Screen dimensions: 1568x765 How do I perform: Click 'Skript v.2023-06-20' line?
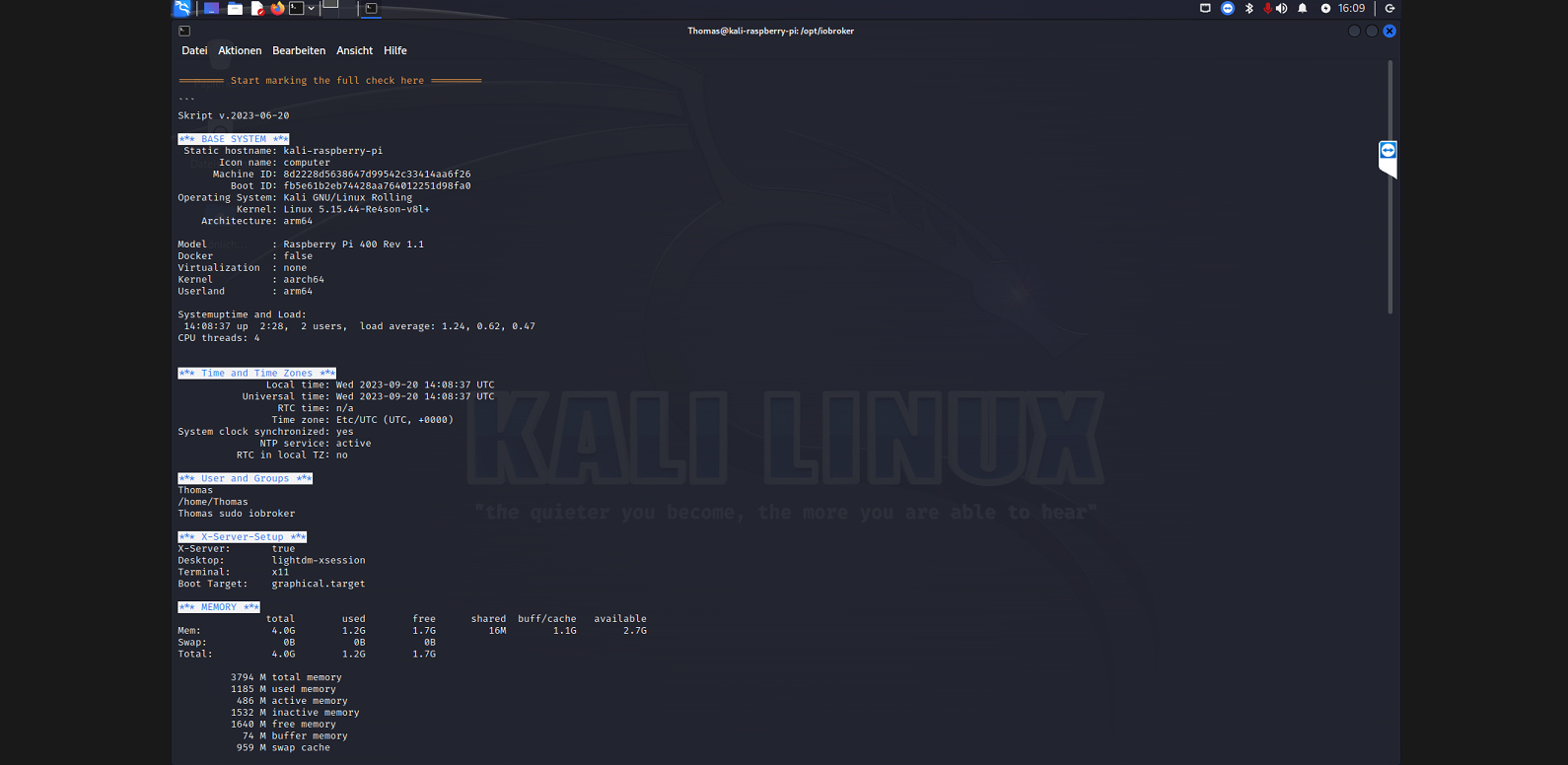[x=234, y=116]
